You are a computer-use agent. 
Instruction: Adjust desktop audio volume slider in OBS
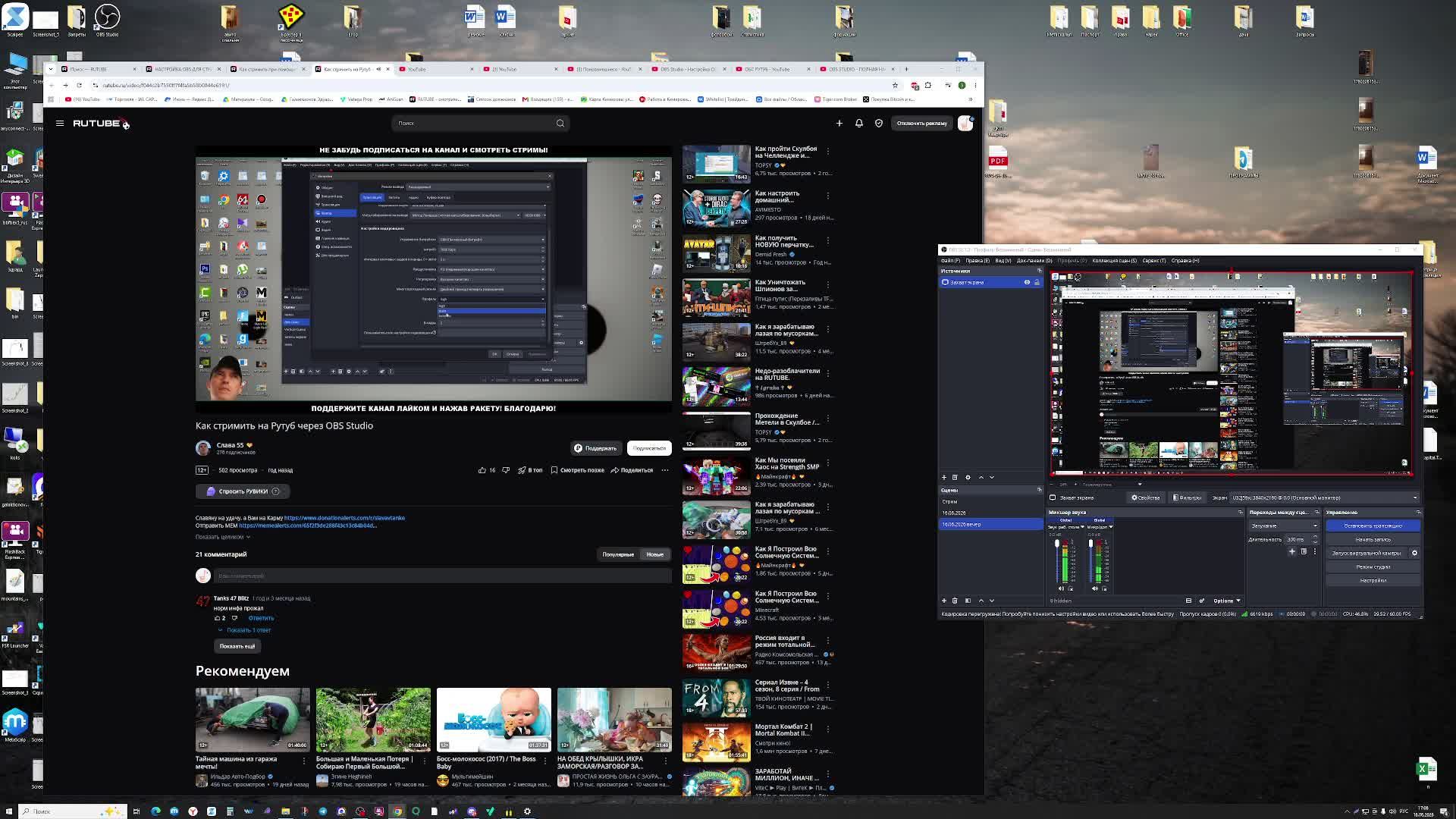point(1057,561)
